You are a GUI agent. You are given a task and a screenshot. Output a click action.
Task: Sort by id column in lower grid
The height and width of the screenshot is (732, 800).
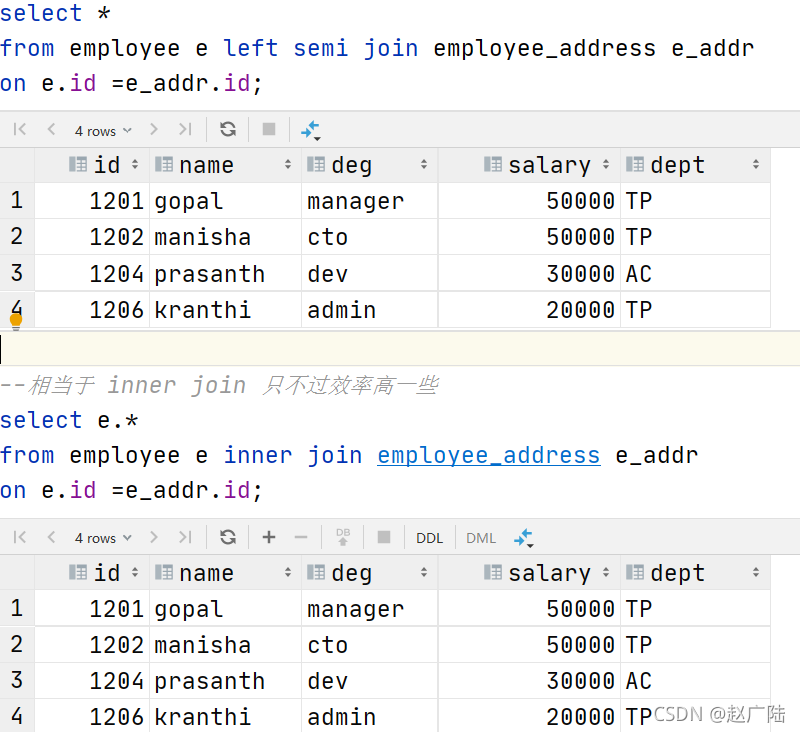[135, 572]
